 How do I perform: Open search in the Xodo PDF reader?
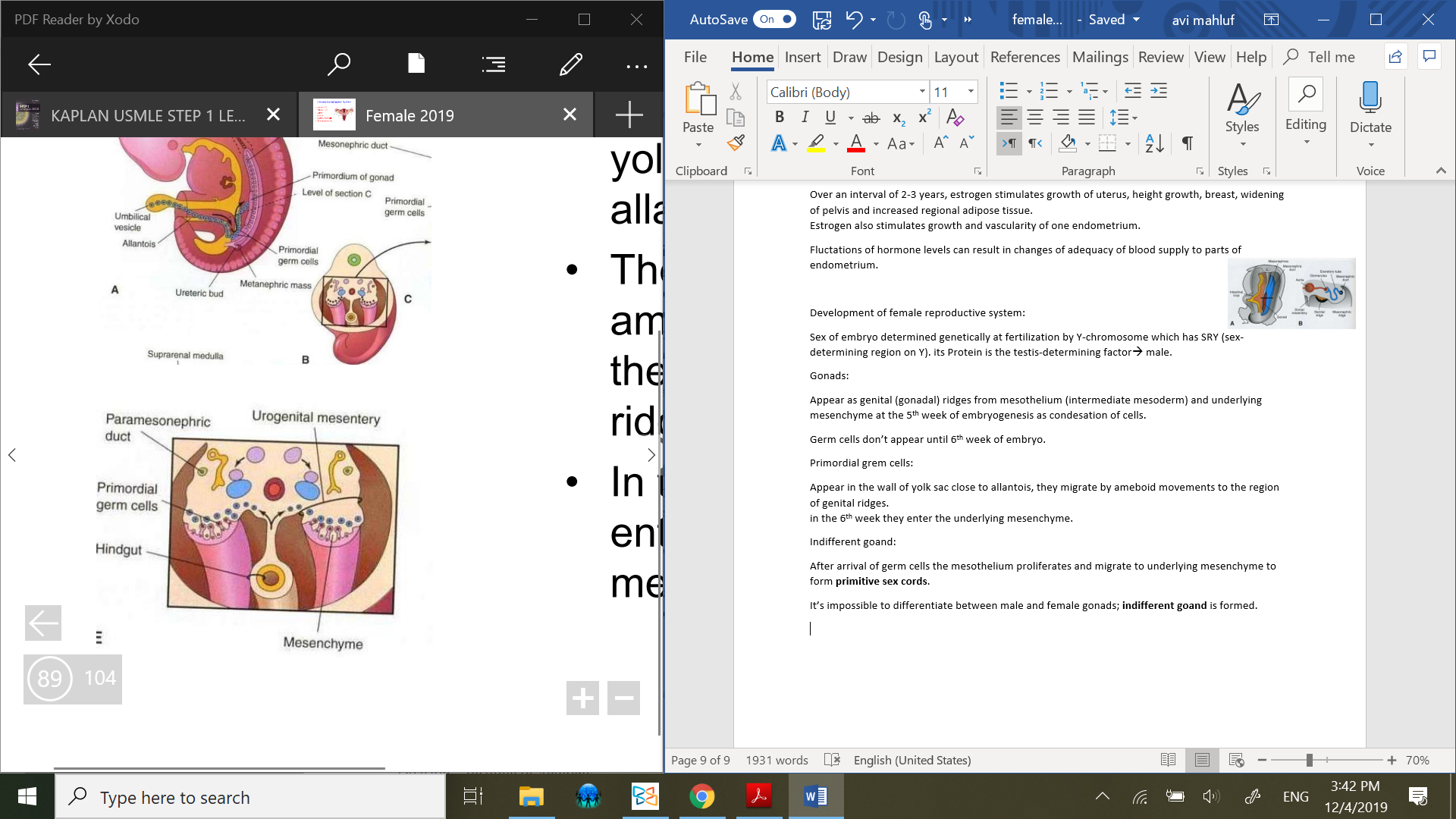(338, 64)
